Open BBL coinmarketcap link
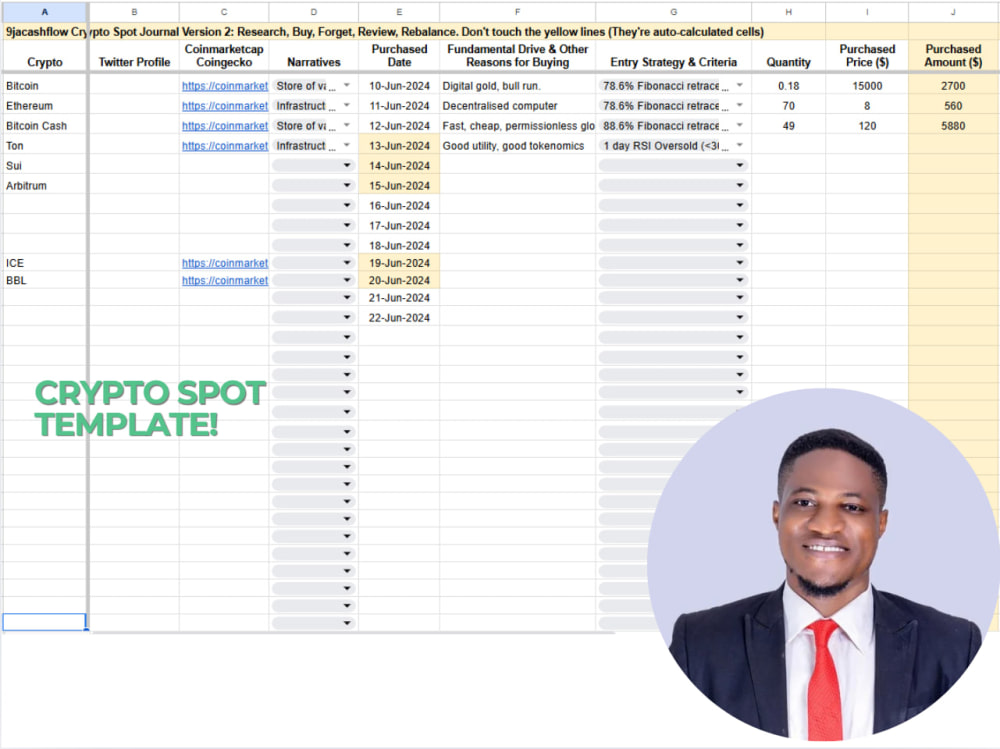The height and width of the screenshot is (749, 1000). pos(224,280)
